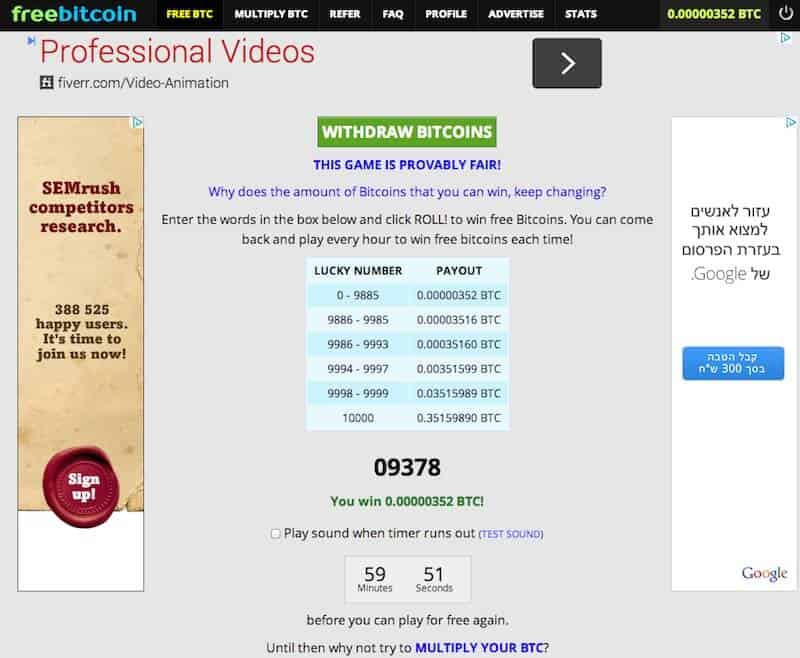Click the WITHDRAW BITCOINS button

407,132
